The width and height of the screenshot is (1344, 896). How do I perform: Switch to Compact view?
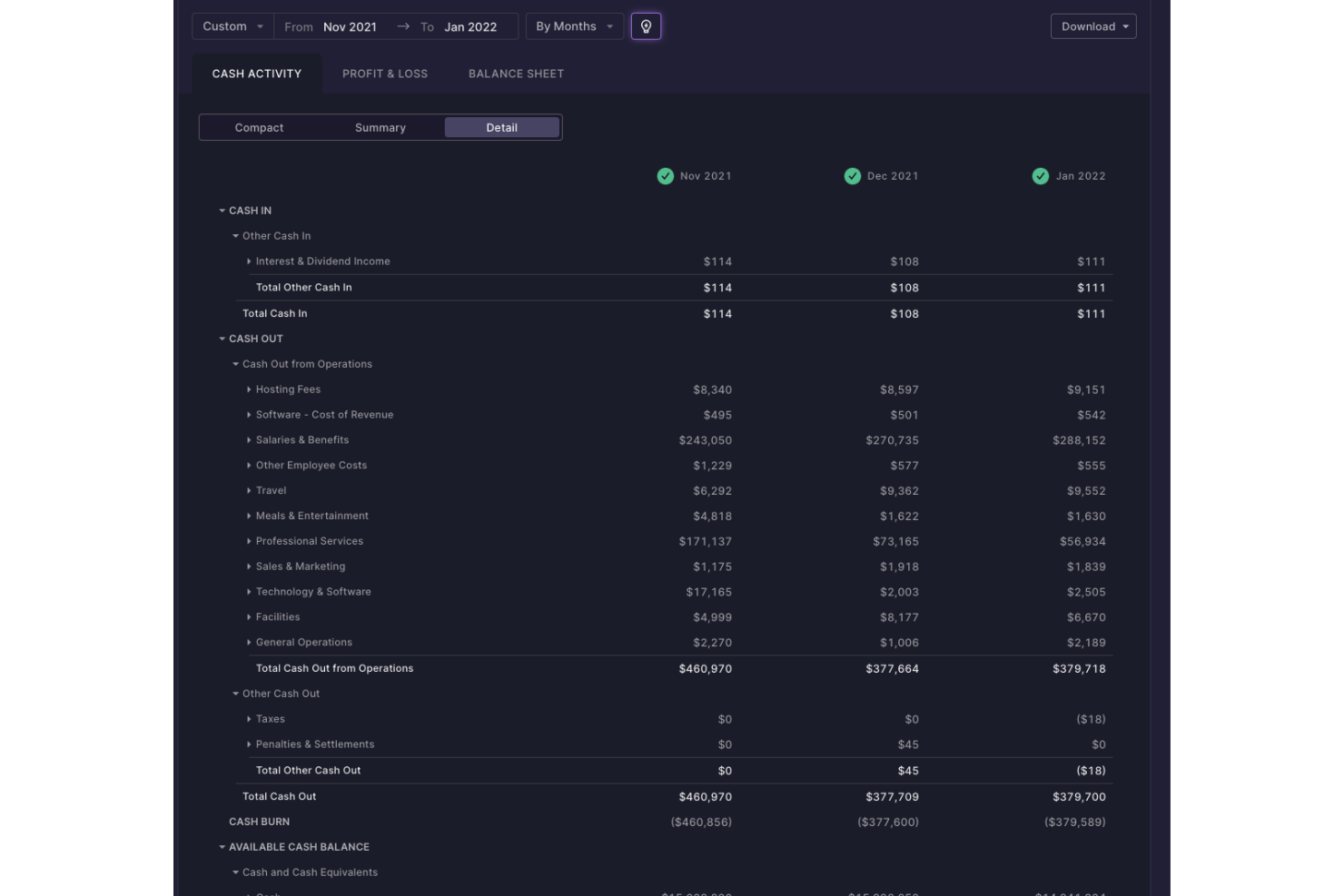(x=259, y=127)
